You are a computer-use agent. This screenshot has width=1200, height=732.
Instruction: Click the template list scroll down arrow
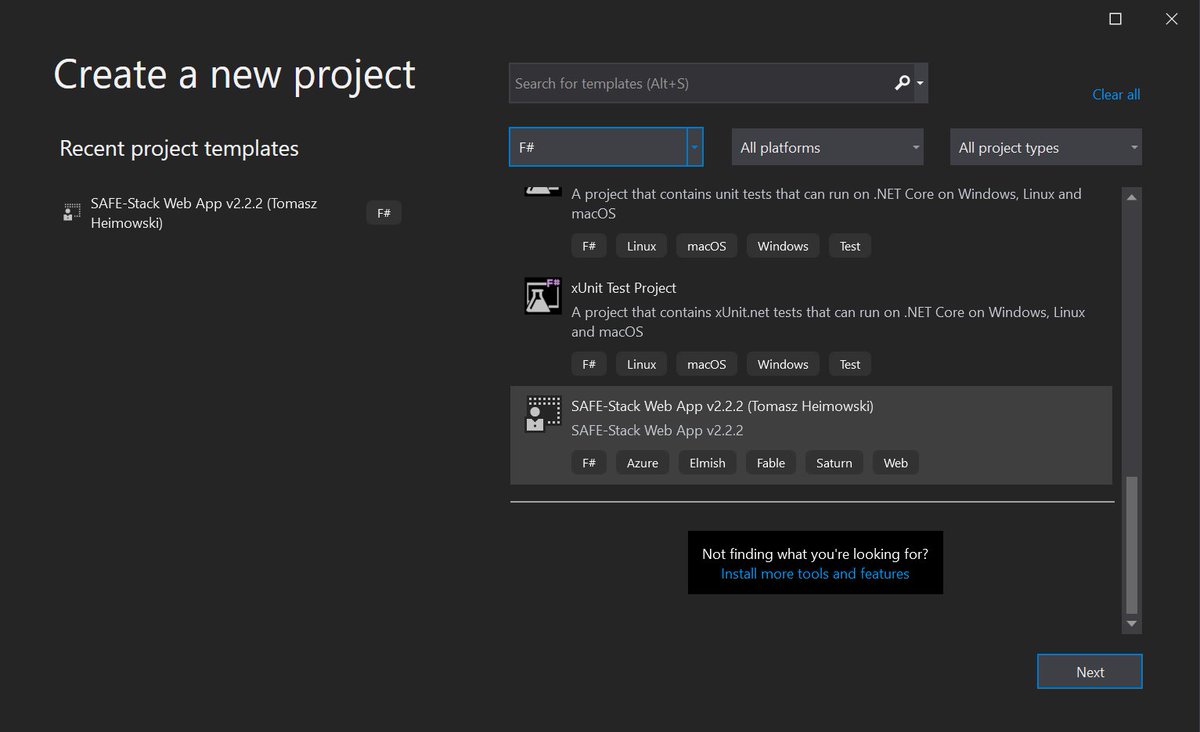(x=1131, y=624)
